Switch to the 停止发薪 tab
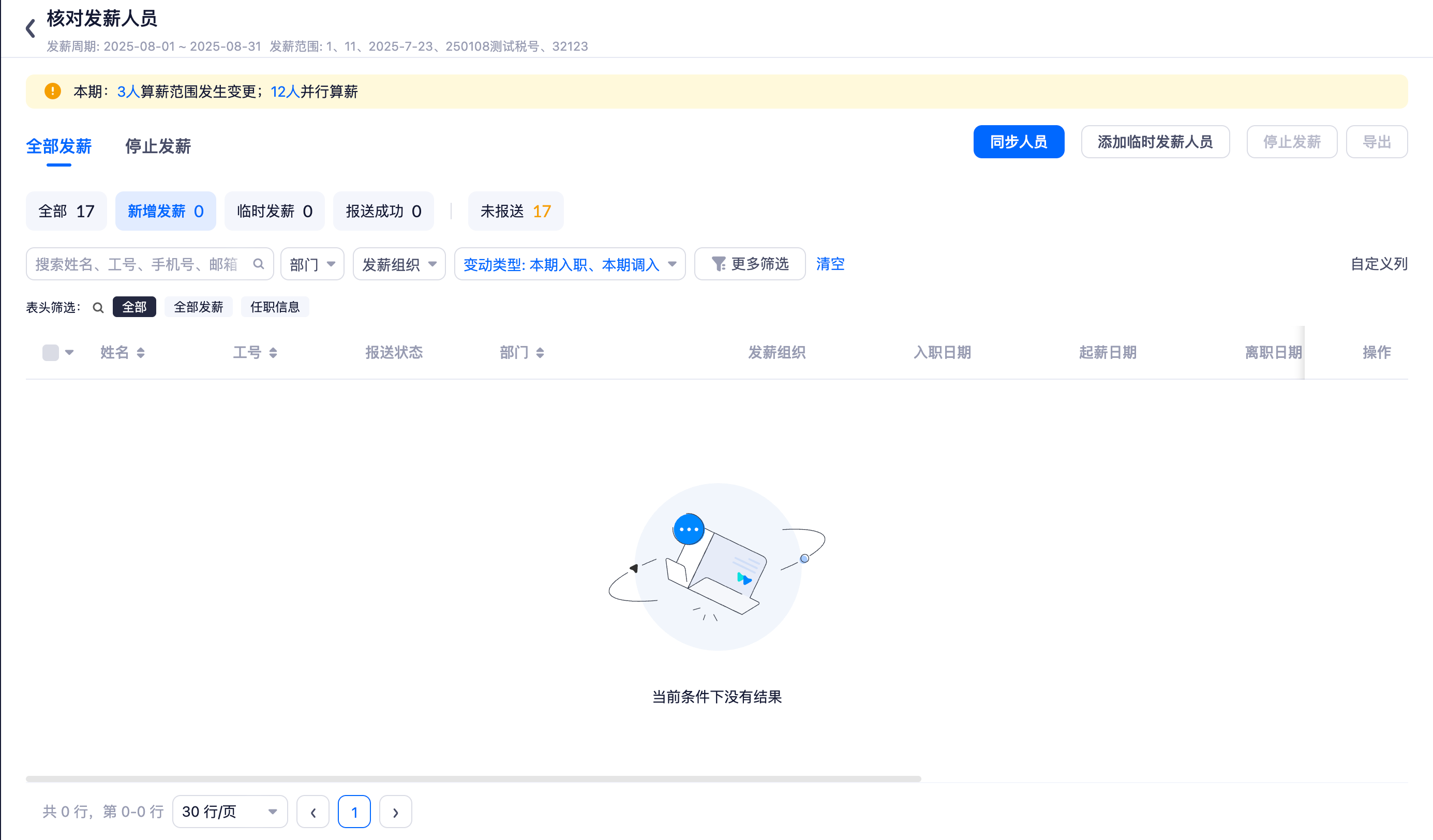This screenshot has height=840, width=1433. [158, 146]
